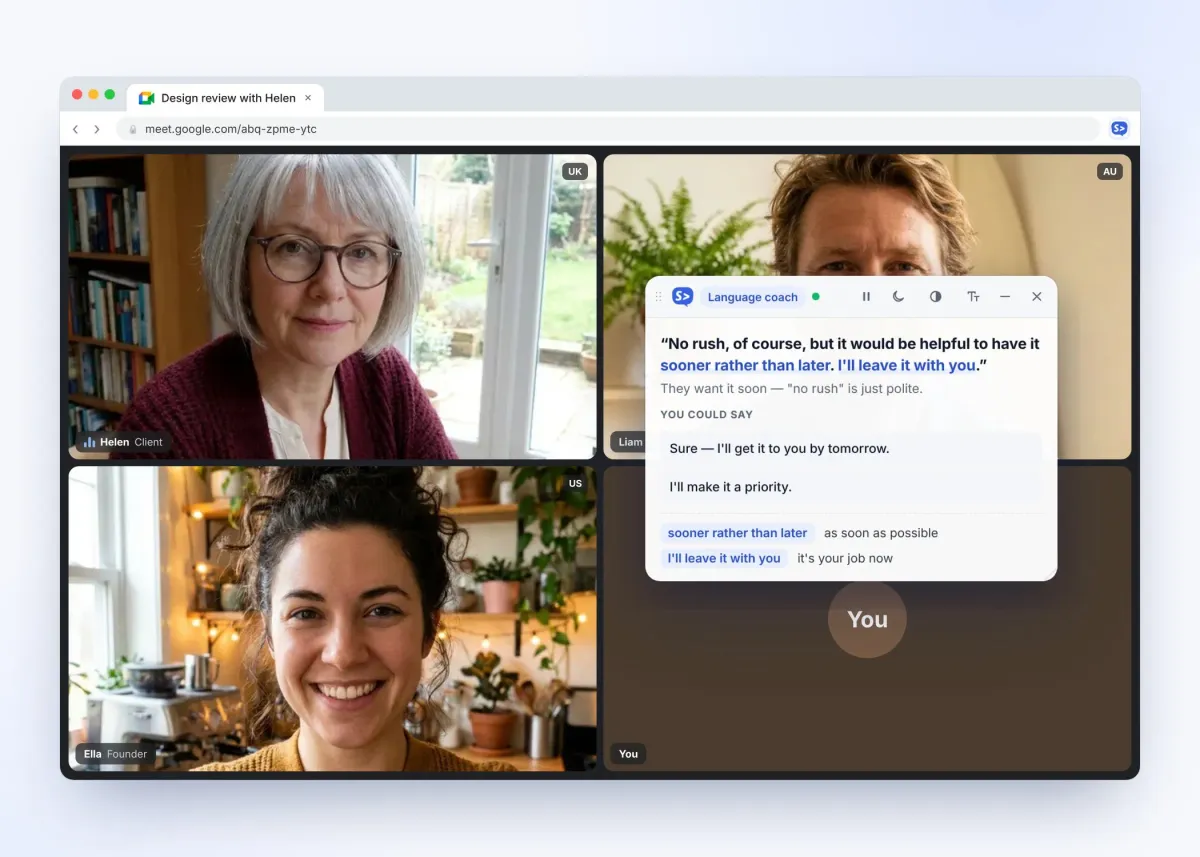This screenshot has width=1200, height=857.
Task: Click the meet.google.com address bar
Action: tap(608, 129)
